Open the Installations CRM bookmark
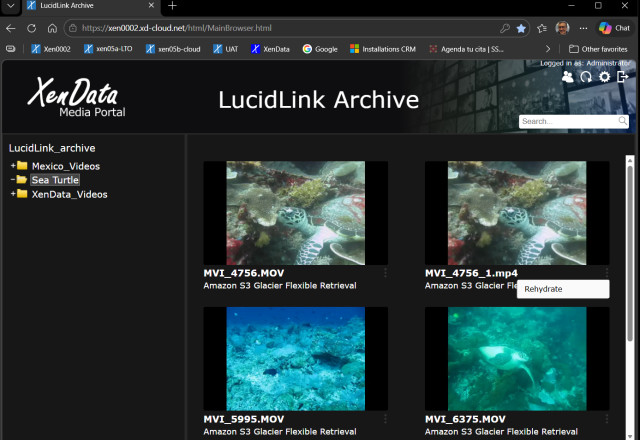 pyautogui.click(x=382, y=48)
